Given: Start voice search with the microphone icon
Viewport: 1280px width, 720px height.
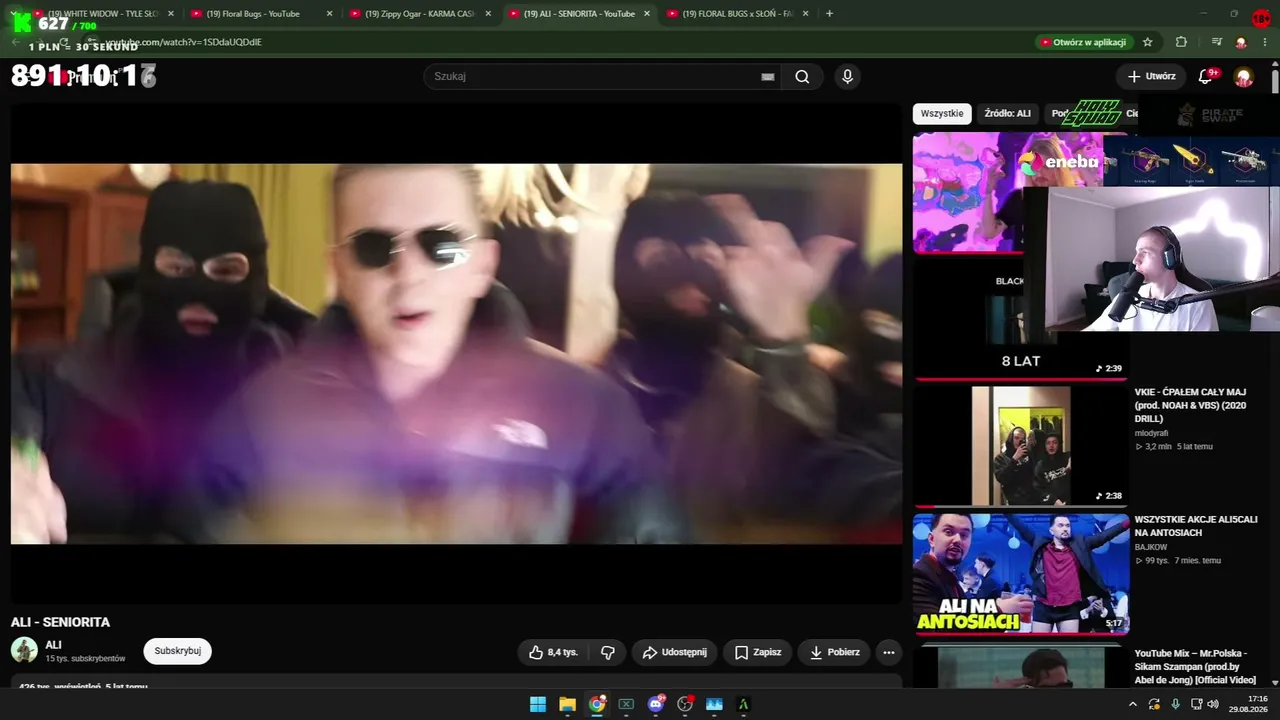Looking at the screenshot, I should [847, 77].
